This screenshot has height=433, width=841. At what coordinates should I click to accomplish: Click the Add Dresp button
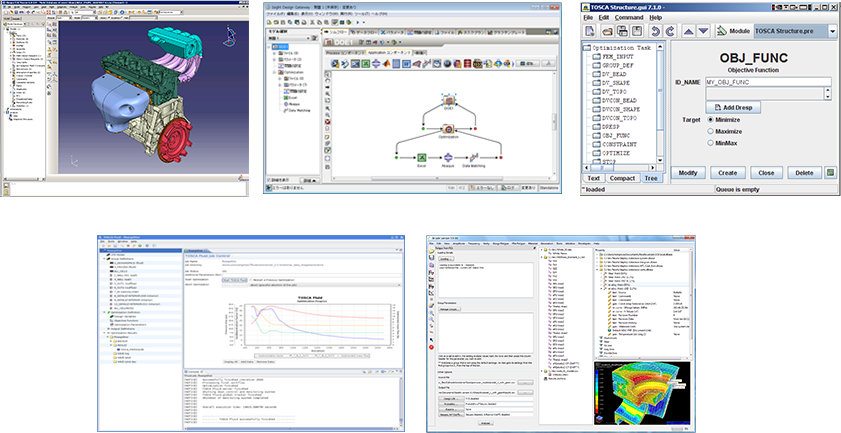click(x=733, y=107)
